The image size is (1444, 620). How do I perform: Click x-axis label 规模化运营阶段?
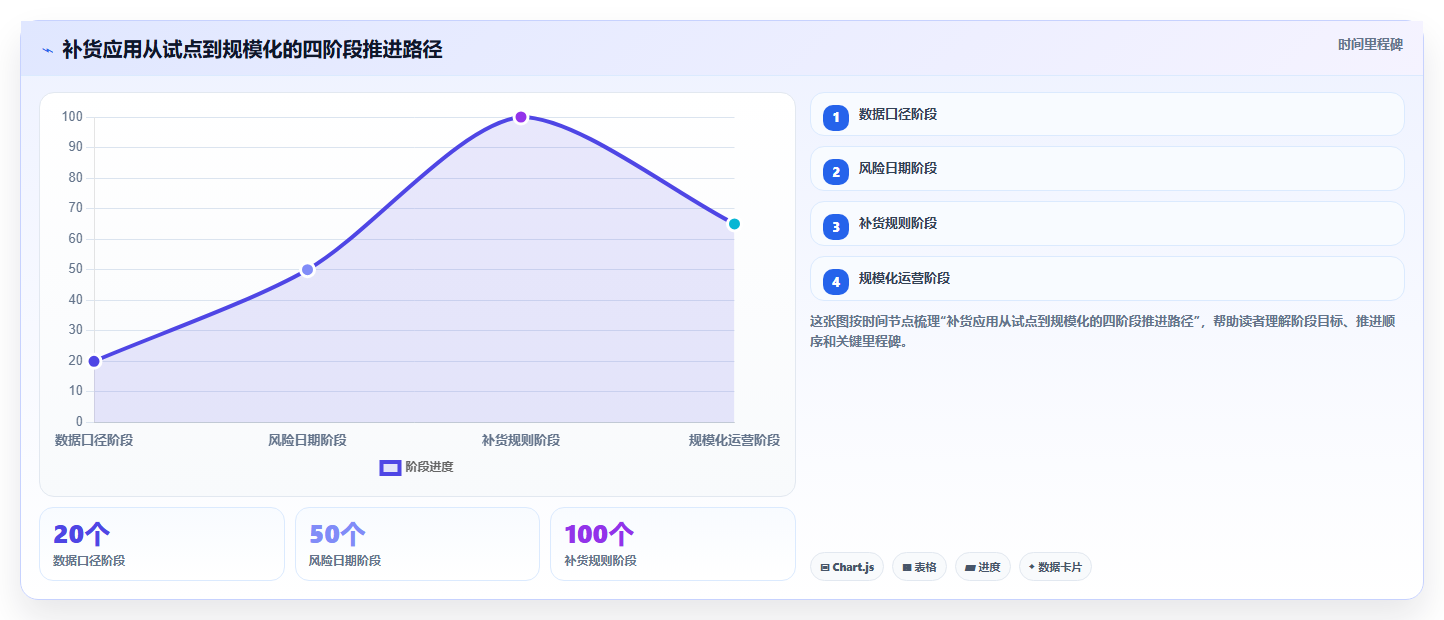(x=734, y=440)
